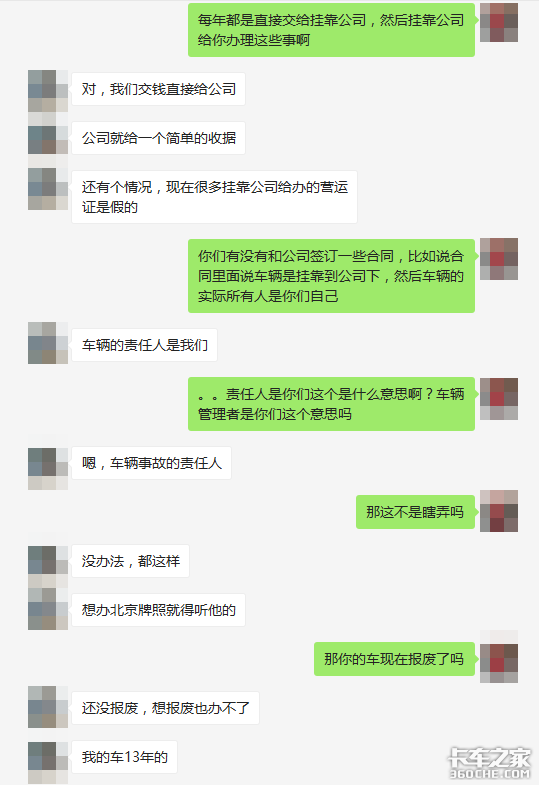Screen dimensions: 539x785
Task: Click the sender avatar beside '那这不是瞎弄吗'
Action: tap(498, 511)
